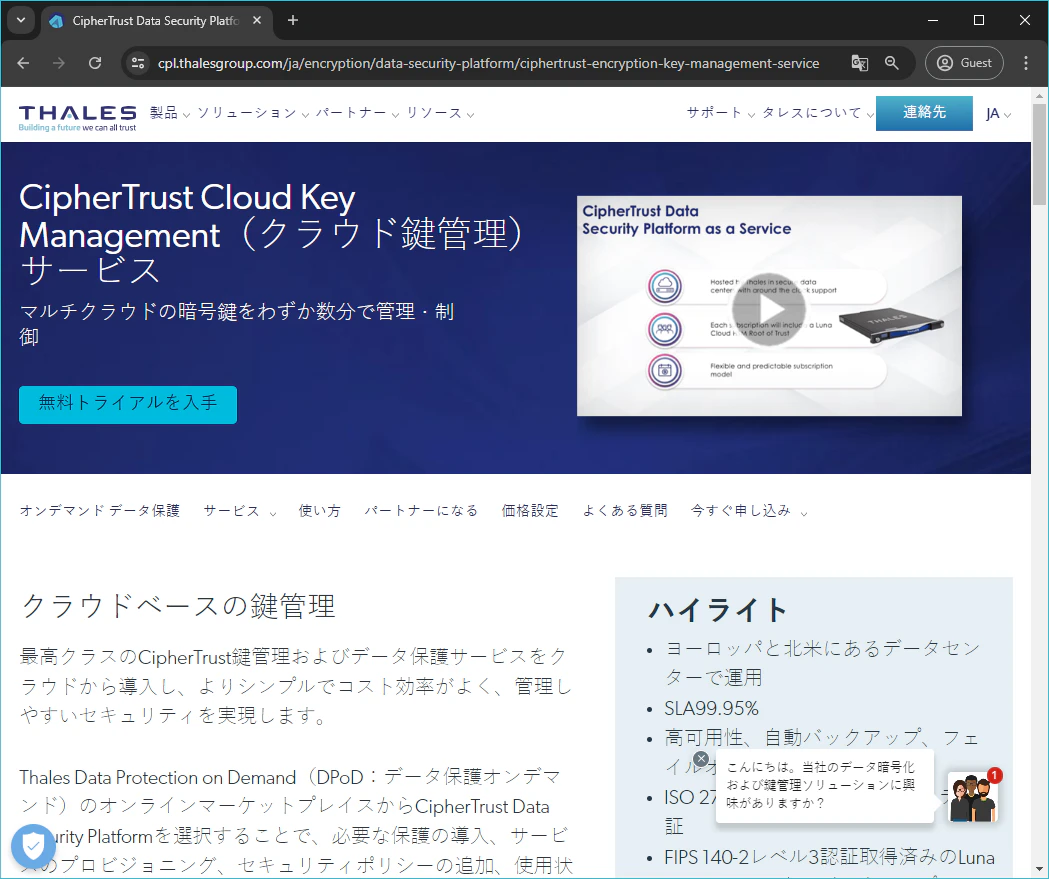Click the ハイライト heading
The height and width of the screenshot is (879, 1049).
tap(719, 609)
